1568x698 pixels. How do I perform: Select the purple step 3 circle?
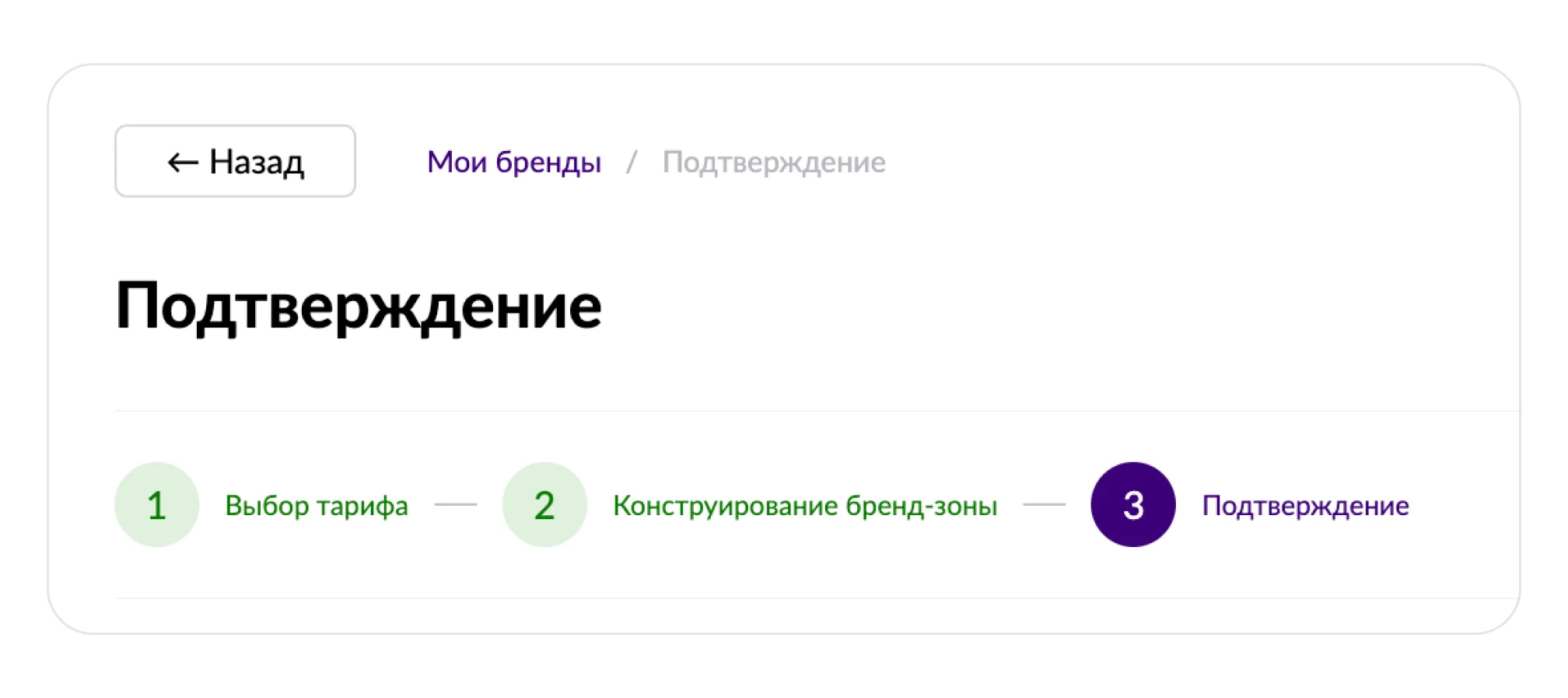coord(1133,505)
